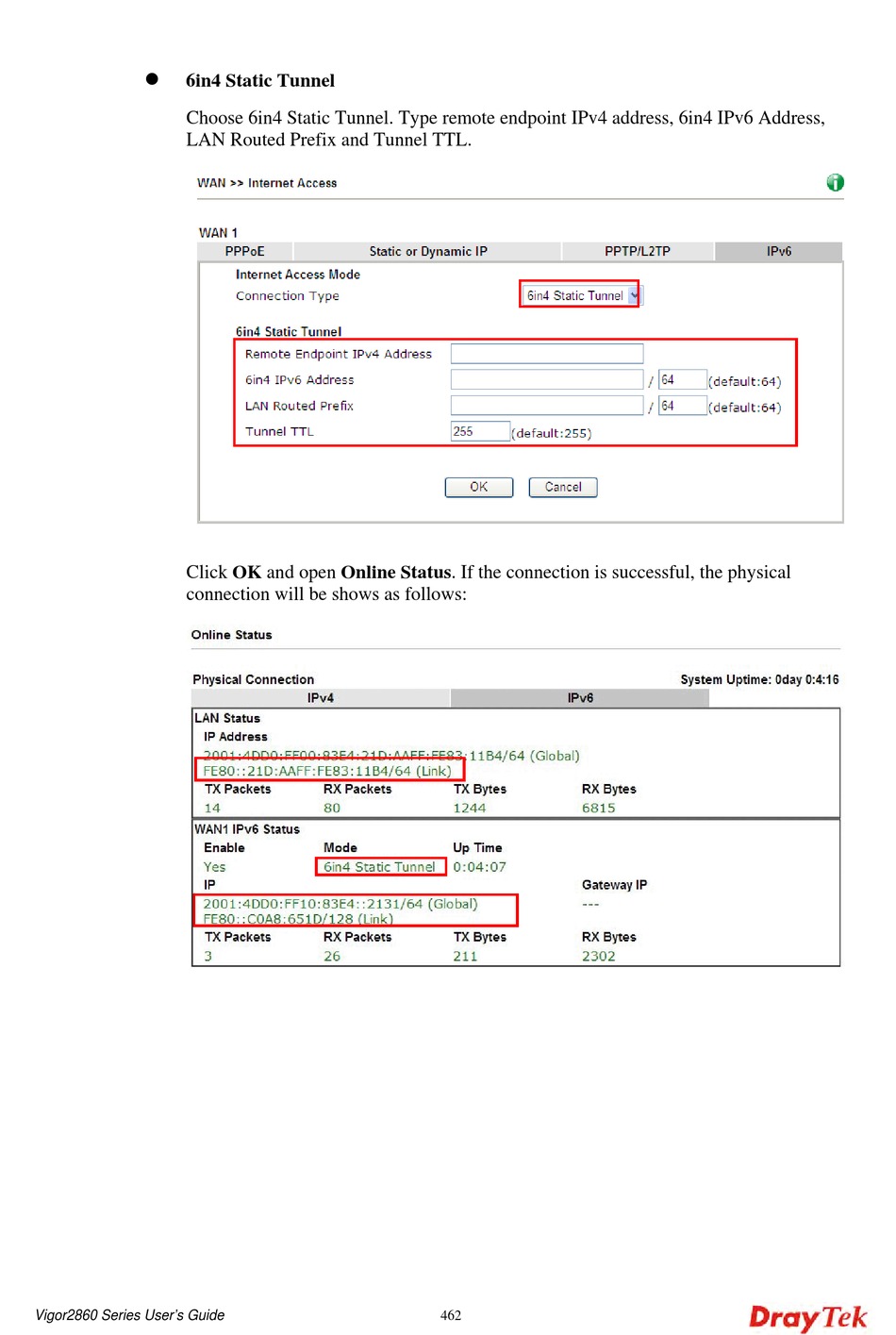Open the IPv6 tab in Online Status

580,698
